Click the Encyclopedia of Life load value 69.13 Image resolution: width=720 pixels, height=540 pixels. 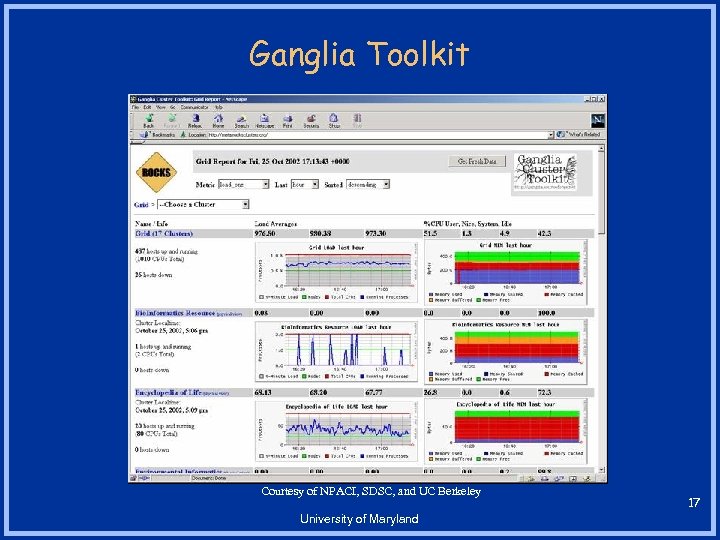(263, 393)
